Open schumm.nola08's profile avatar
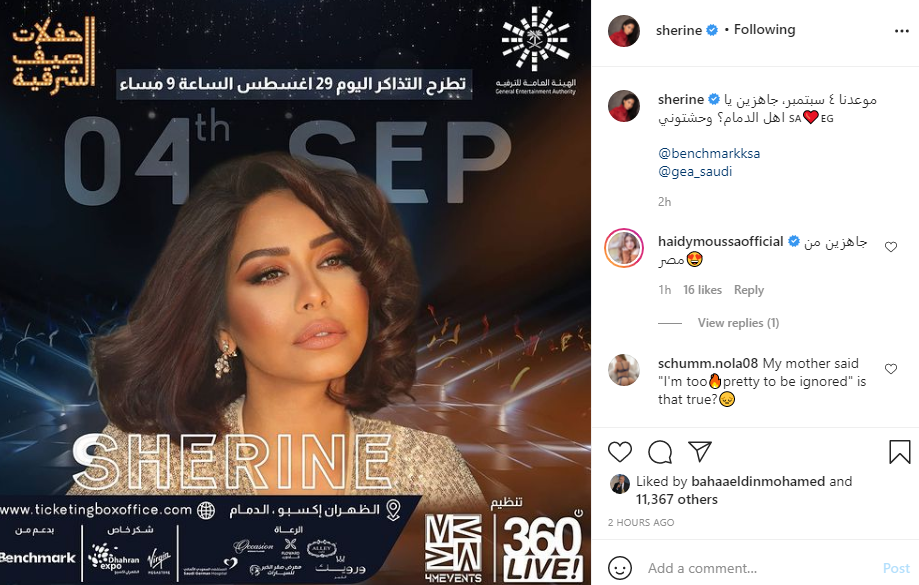 tap(624, 370)
